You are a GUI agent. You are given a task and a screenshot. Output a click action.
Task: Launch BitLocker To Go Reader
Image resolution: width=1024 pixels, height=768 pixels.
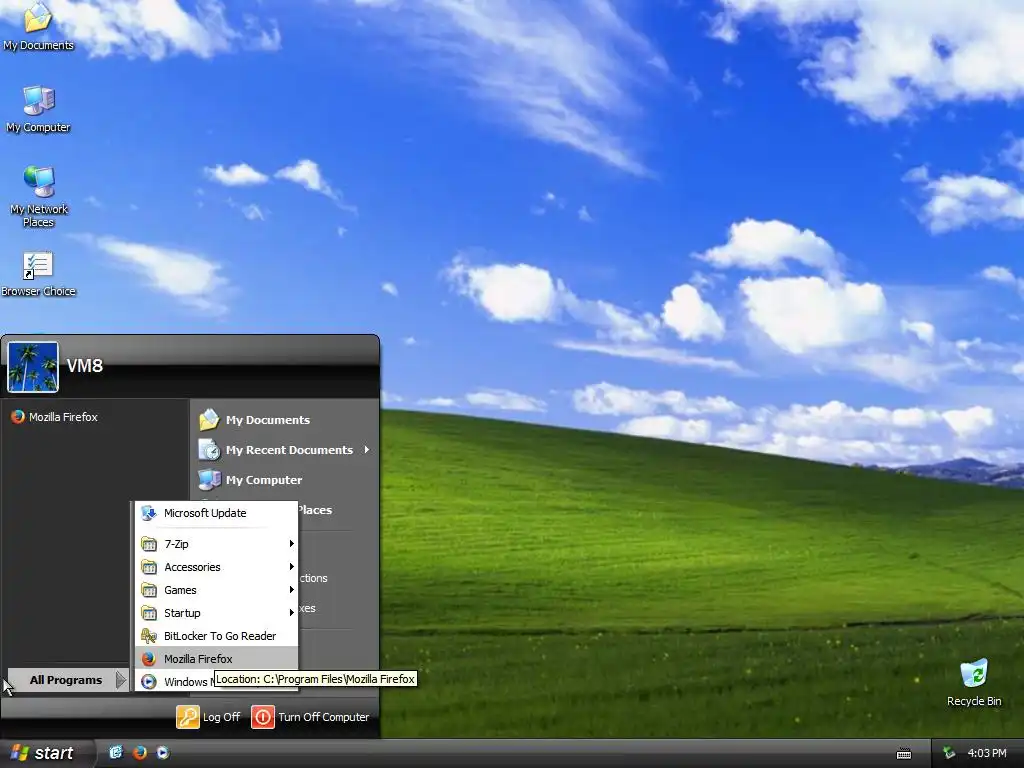pos(216,635)
